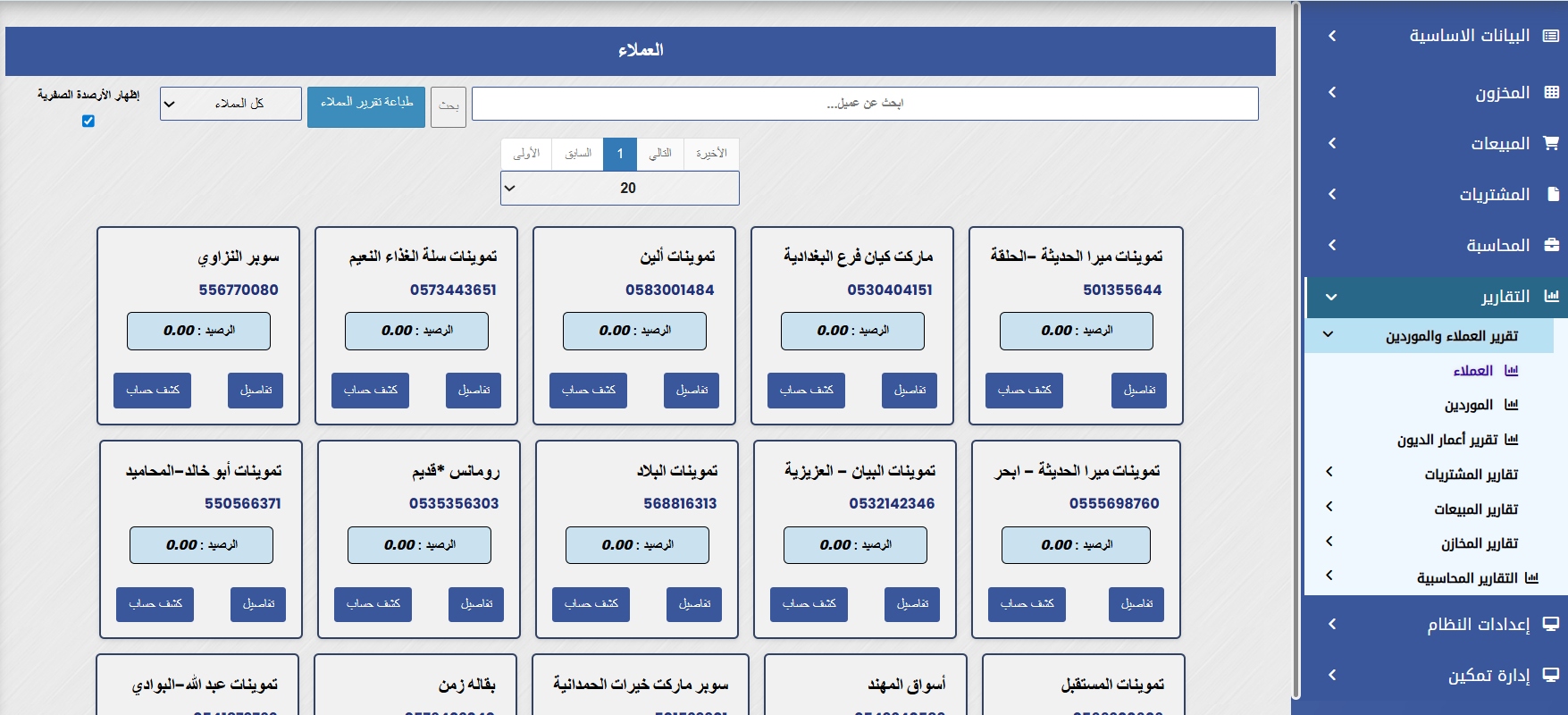Toggle the إظهار الأرصدة الصفرية checkbox
The image size is (1568, 715).
click(88, 121)
